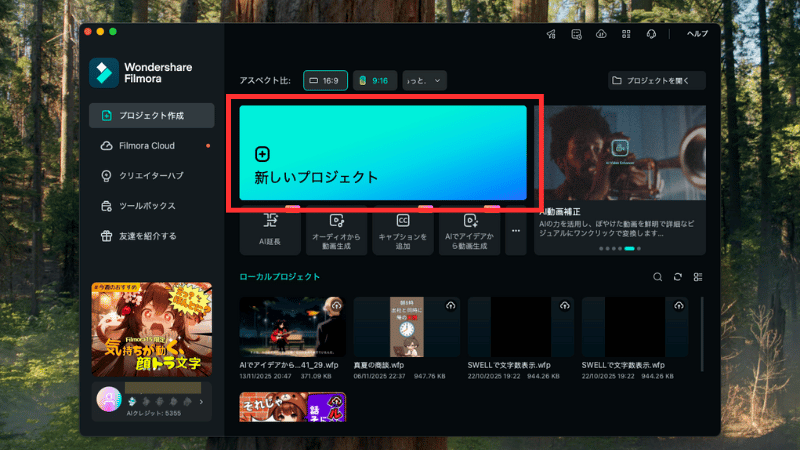
Task: Open キャプションを追加 tool
Action: (403, 231)
